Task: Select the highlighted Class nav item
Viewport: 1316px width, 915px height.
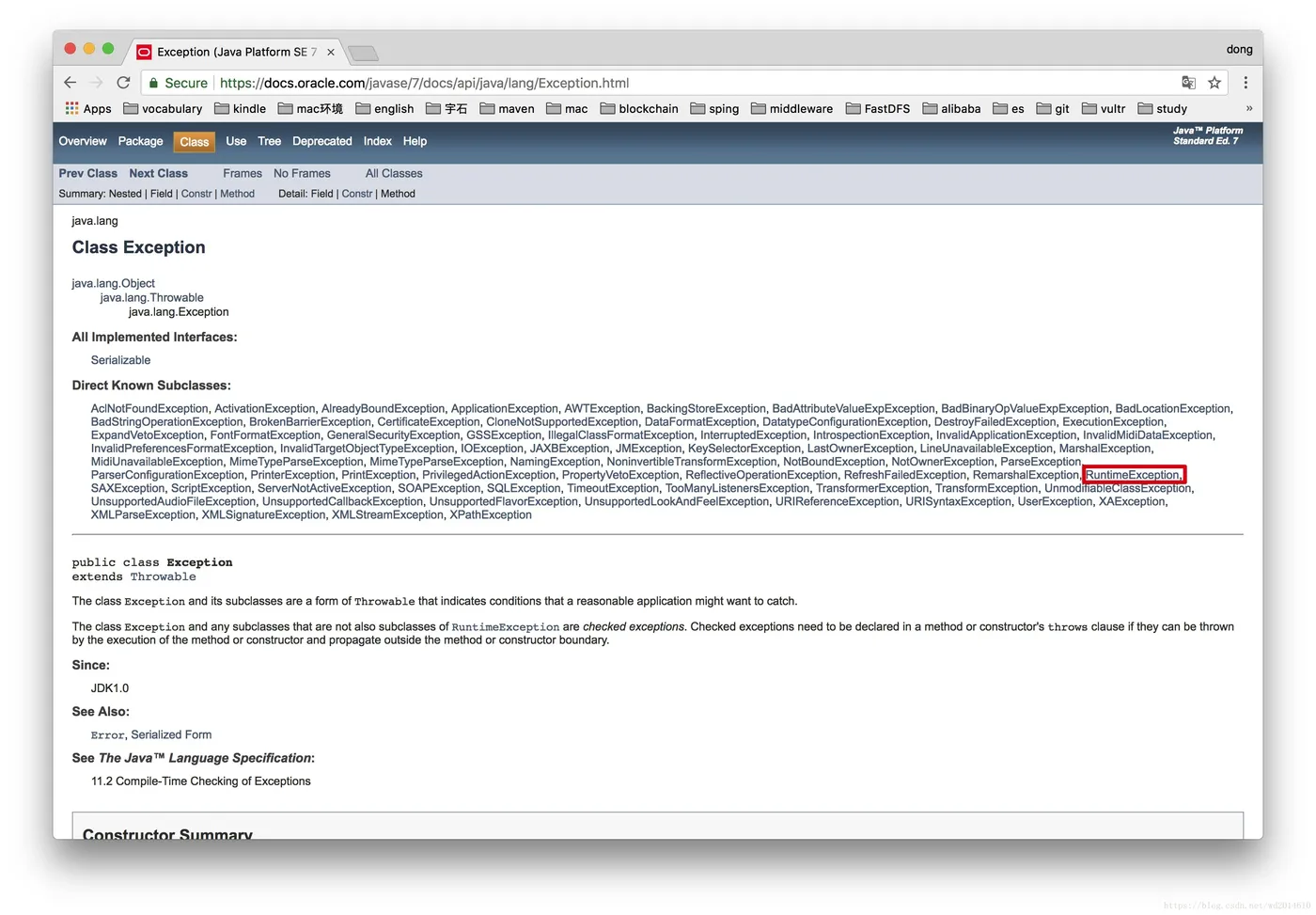Action: 195,142
